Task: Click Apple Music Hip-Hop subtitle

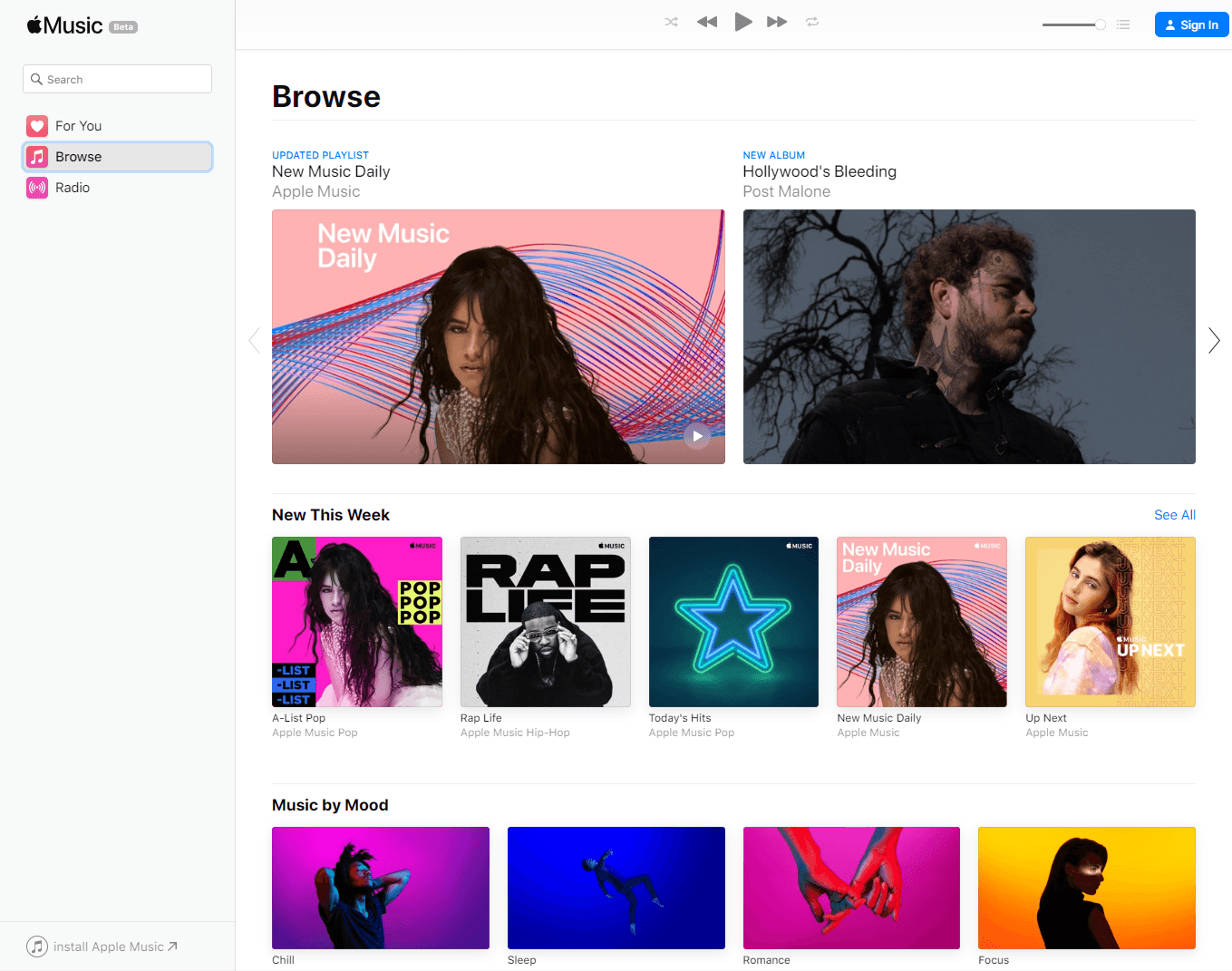Action: (515, 733)
